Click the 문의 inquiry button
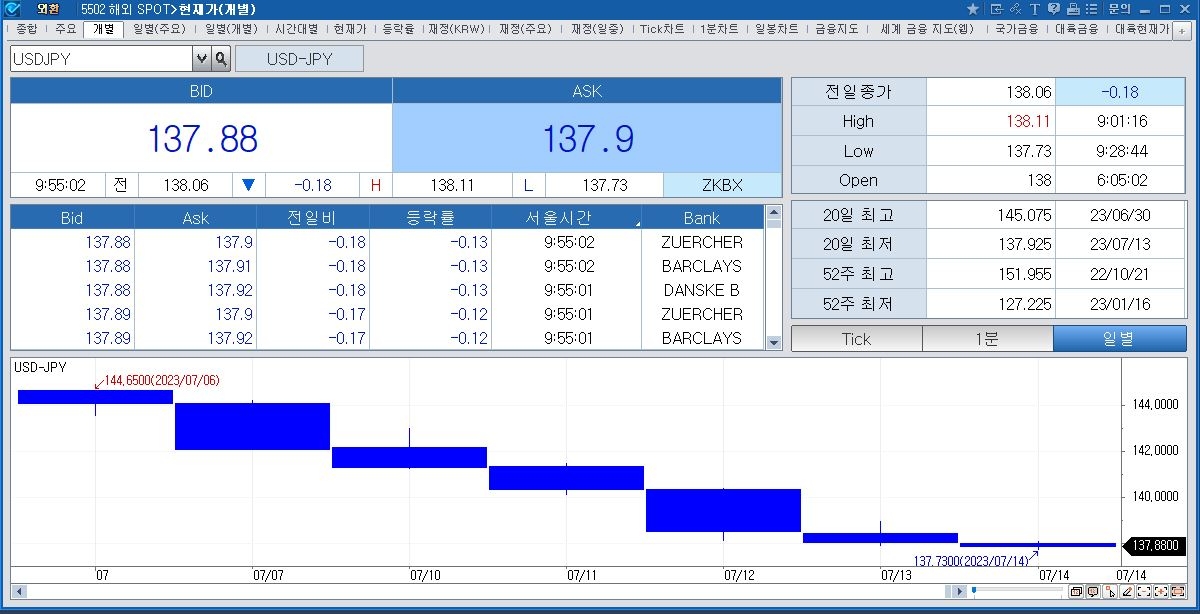 point(1119,9)
